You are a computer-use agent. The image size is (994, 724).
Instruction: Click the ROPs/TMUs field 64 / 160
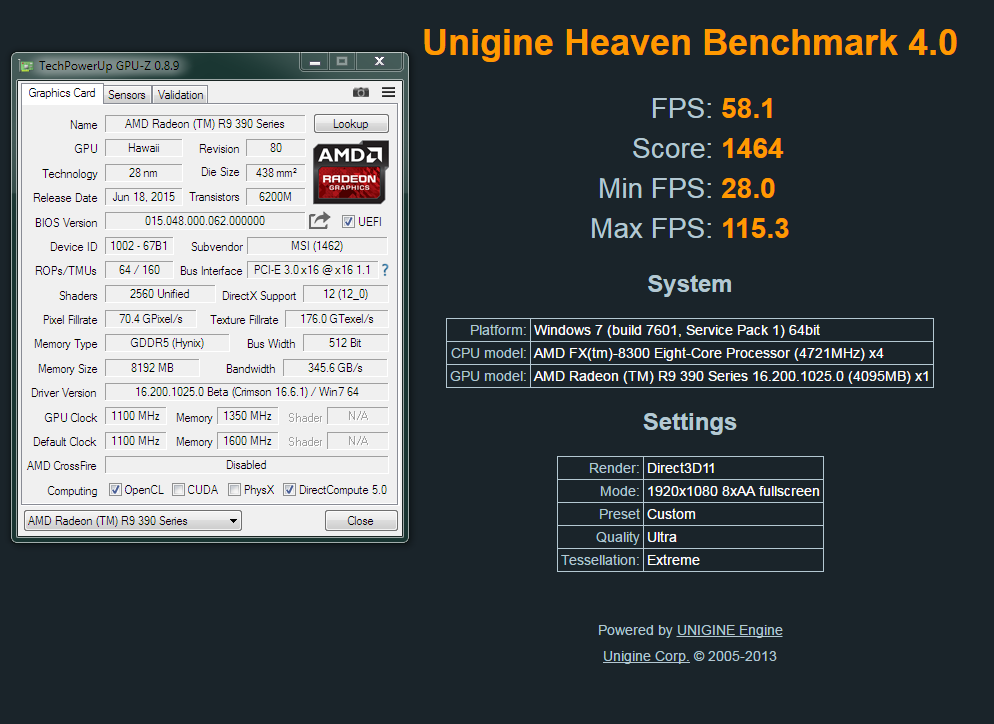pos(139,269)
